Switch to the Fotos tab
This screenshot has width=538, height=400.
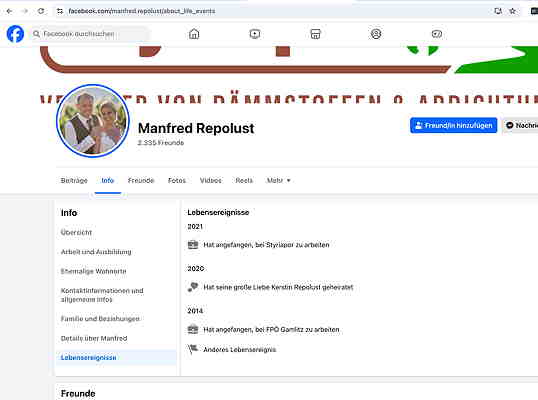pyautogui.click(x=177, y=180)
